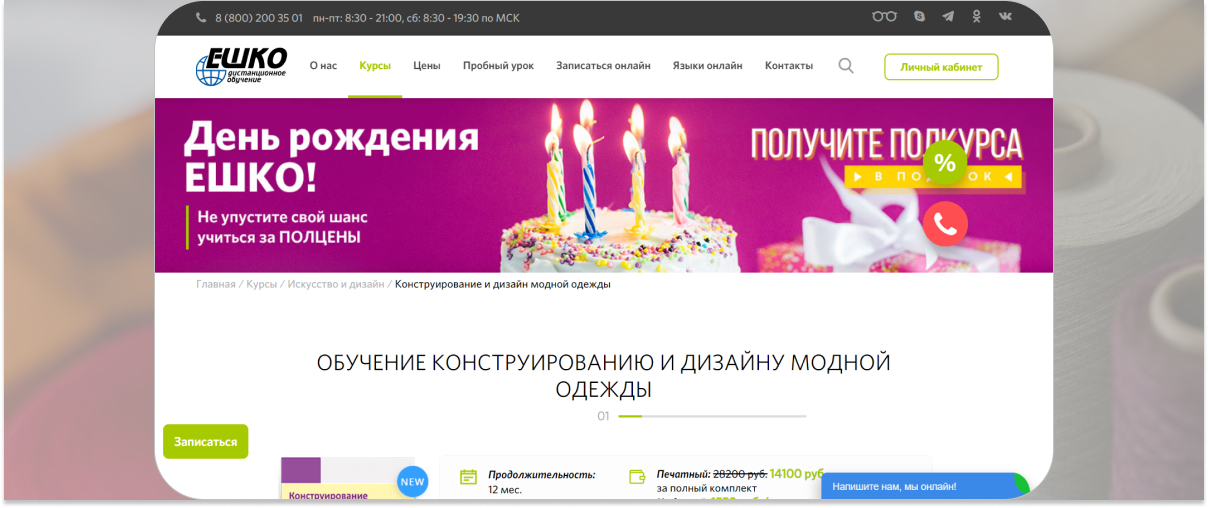Open the Telegram icon in top bar

pyautogui.click(x=947, y=17)
